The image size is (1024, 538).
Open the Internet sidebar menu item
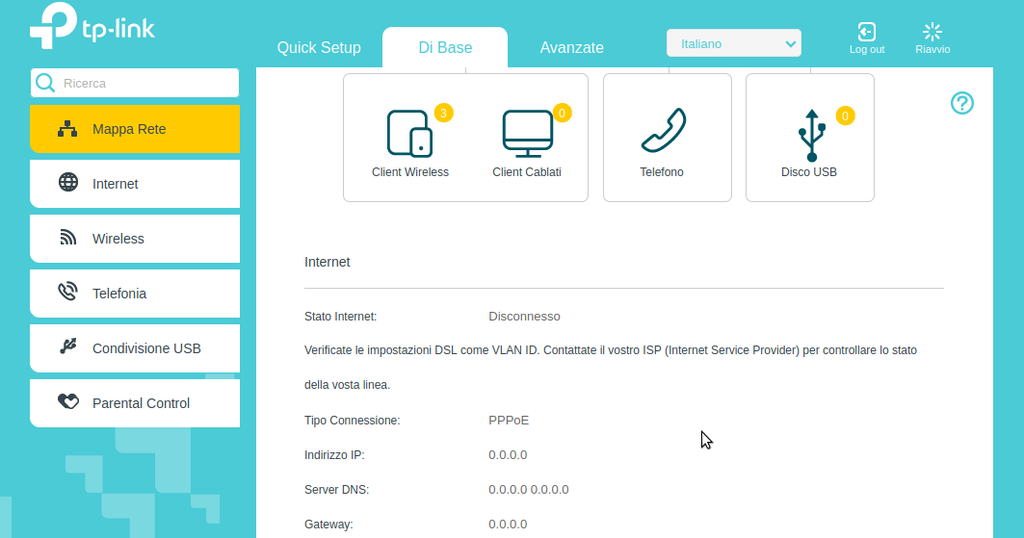(x=135, y=184)
